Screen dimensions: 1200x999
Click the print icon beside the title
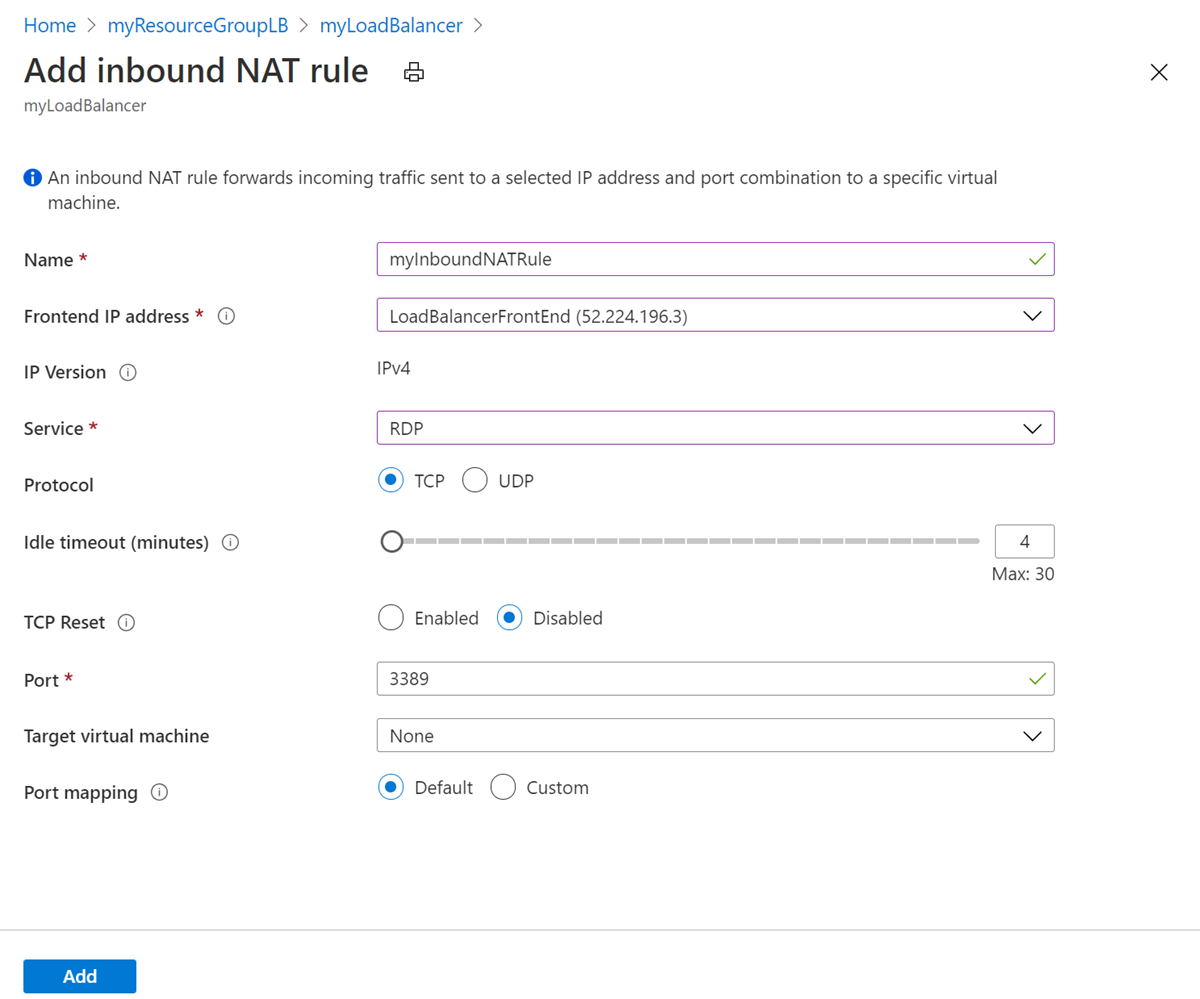click(413, 71)
